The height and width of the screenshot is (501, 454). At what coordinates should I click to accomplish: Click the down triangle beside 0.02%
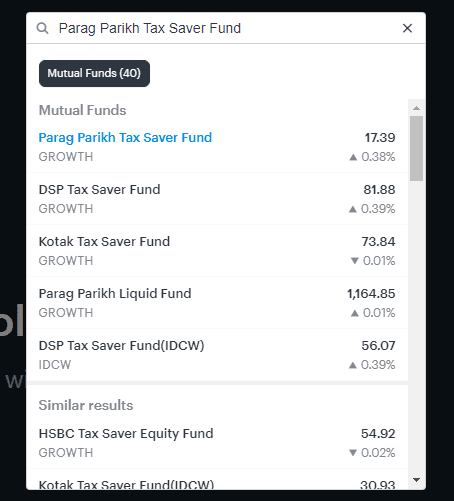pos(353,453)
